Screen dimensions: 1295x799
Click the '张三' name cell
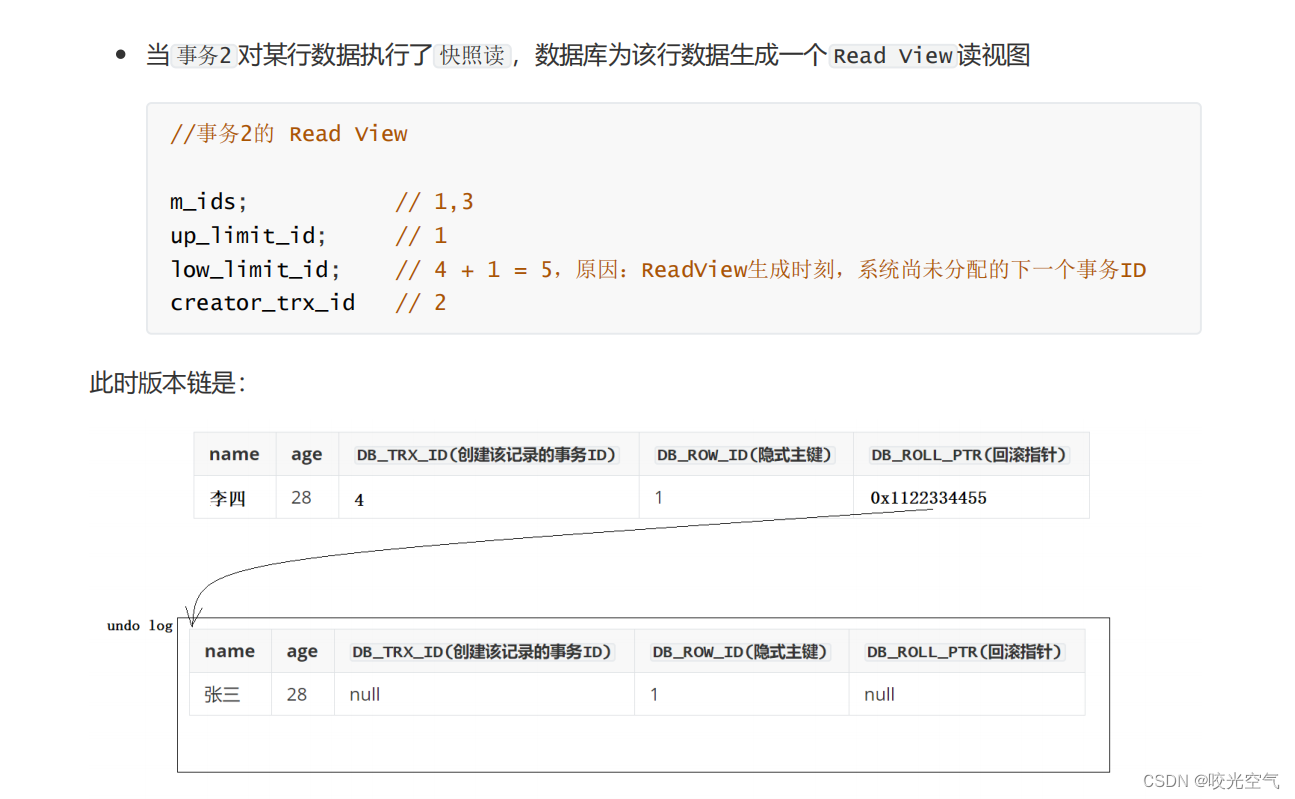[222, 694]
